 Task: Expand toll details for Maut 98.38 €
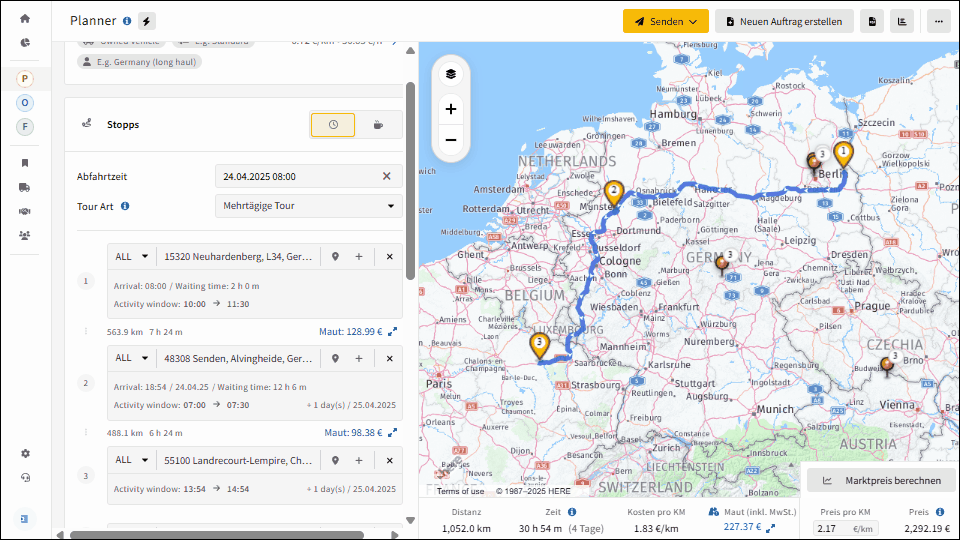pyautogui.click(x=392, y=432)
